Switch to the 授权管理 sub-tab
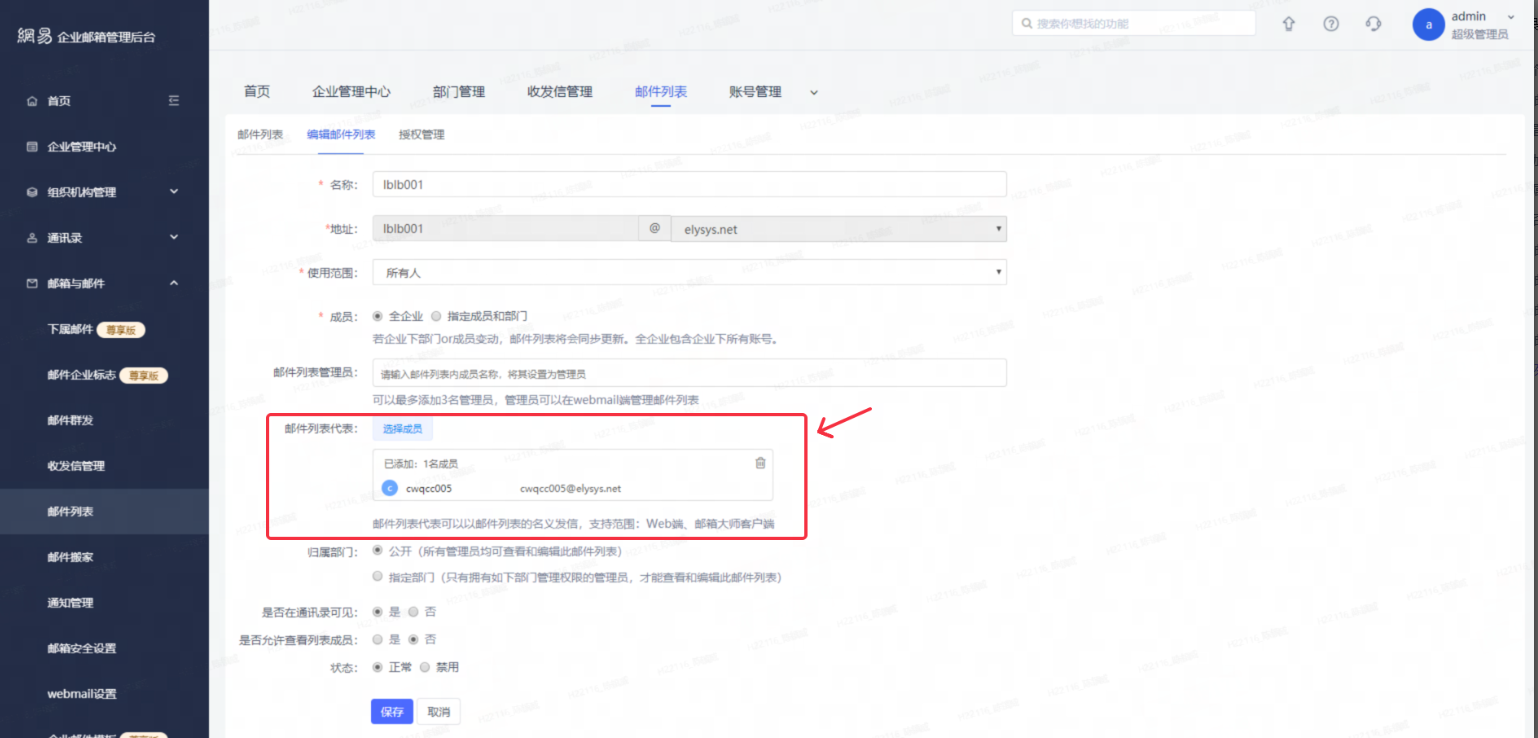The width and height of the screenshot is (1538, 738). click(421, 134)
